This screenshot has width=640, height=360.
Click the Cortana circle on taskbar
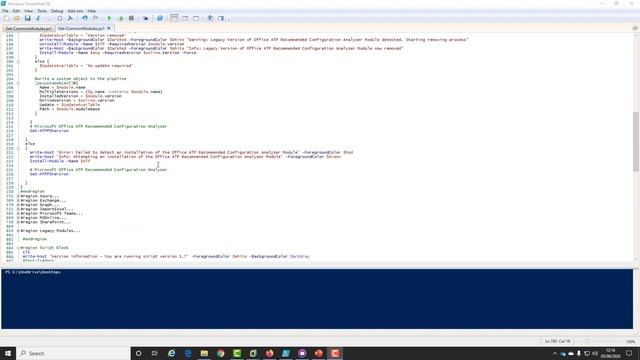[139, 353]
